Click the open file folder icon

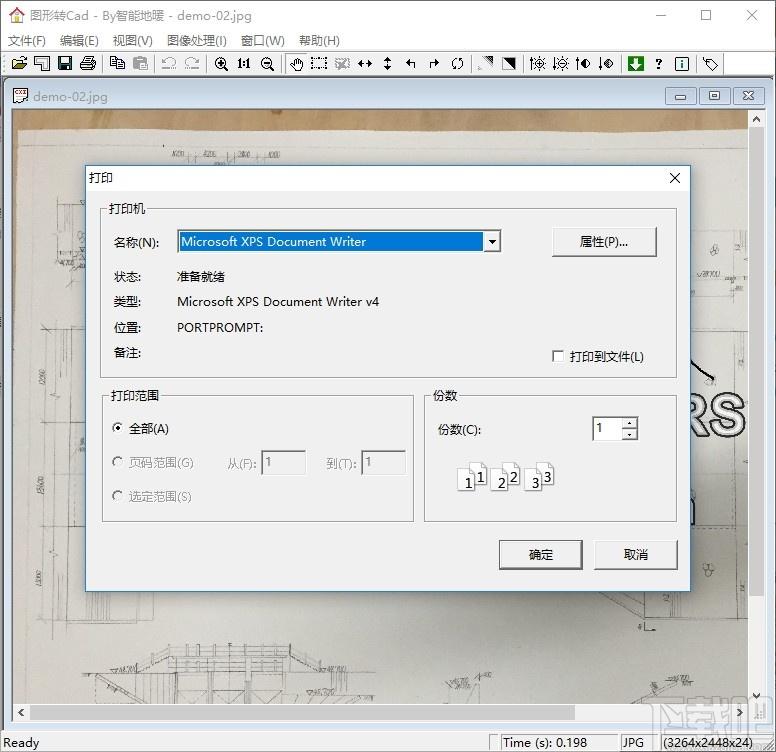19,63
